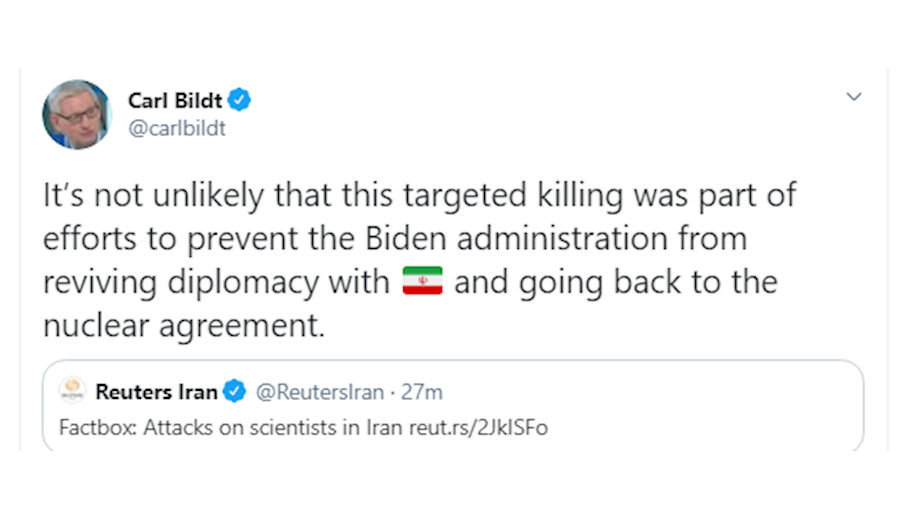900x520 pixels.
Task: Open the Reuters Iran display name
Action: (x=156, y=391)
